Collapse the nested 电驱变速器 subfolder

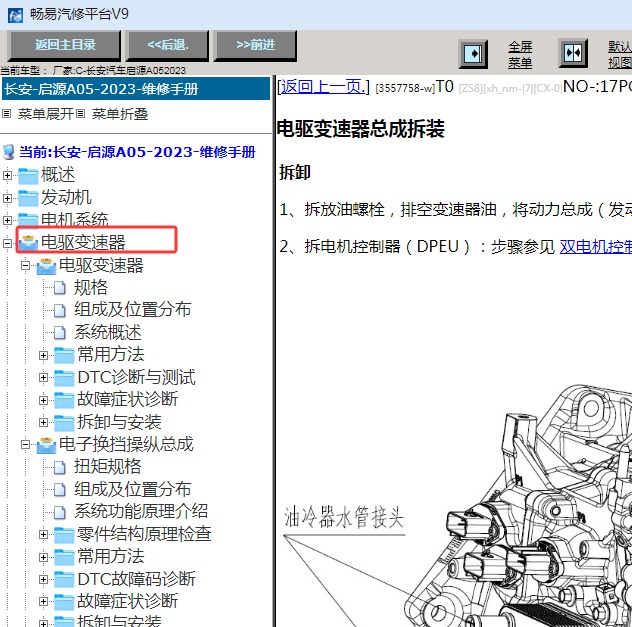coord(25,265)
